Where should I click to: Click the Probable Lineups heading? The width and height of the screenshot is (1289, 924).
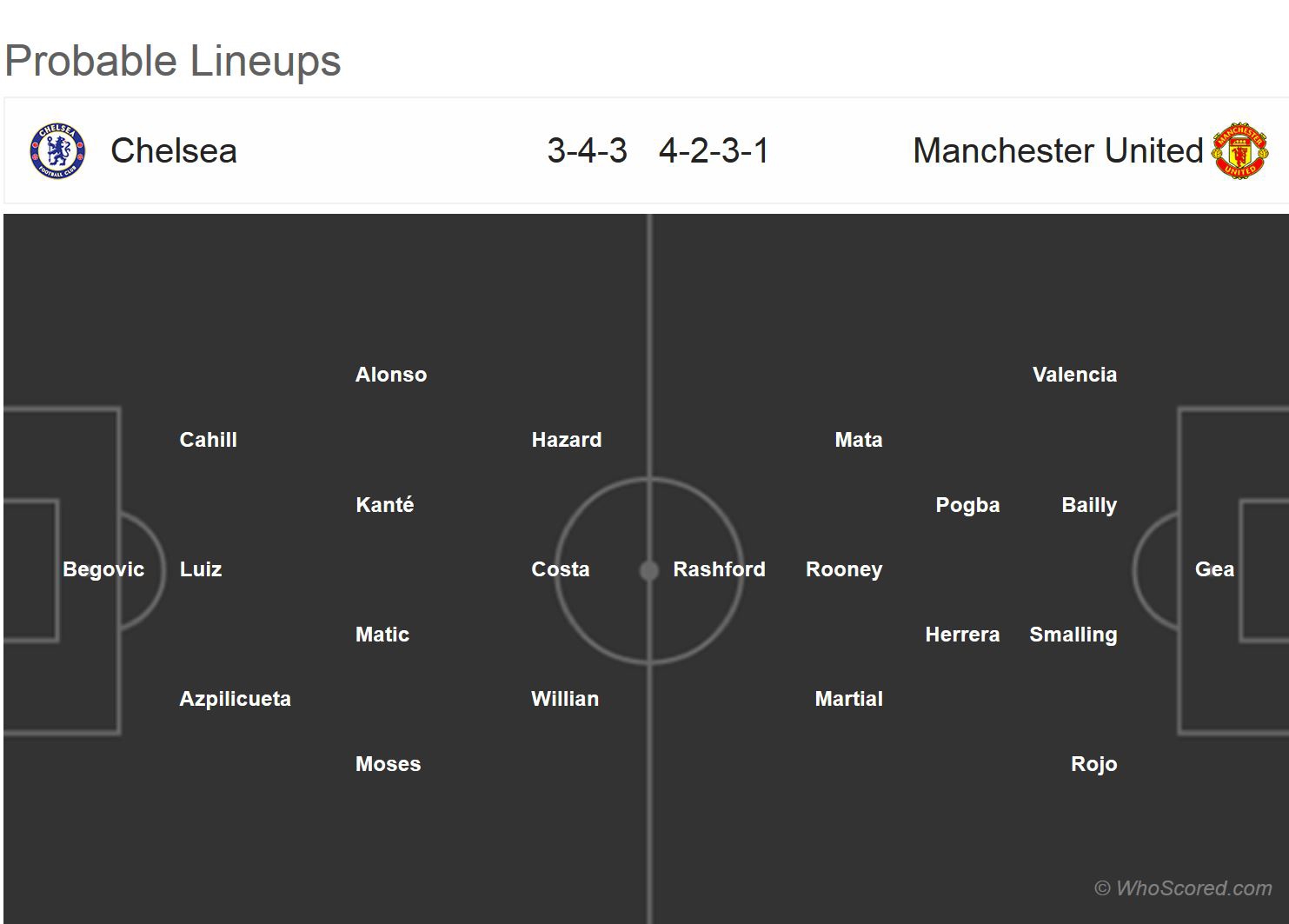[173, 61]
